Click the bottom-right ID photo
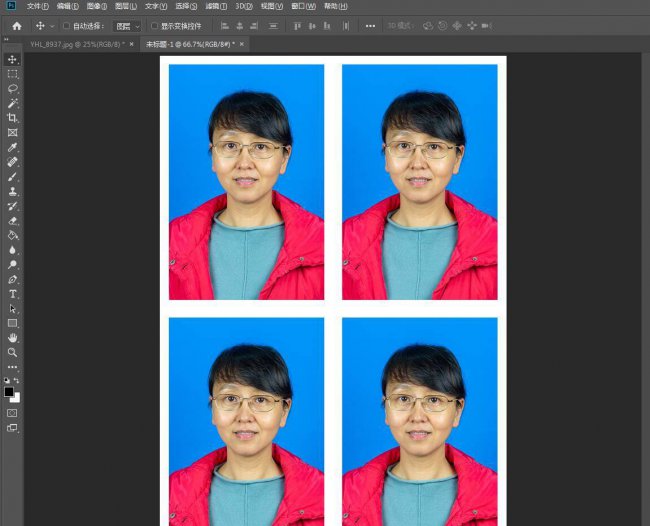Viewport: 650px width, 526px height. (x=420, y=422)
